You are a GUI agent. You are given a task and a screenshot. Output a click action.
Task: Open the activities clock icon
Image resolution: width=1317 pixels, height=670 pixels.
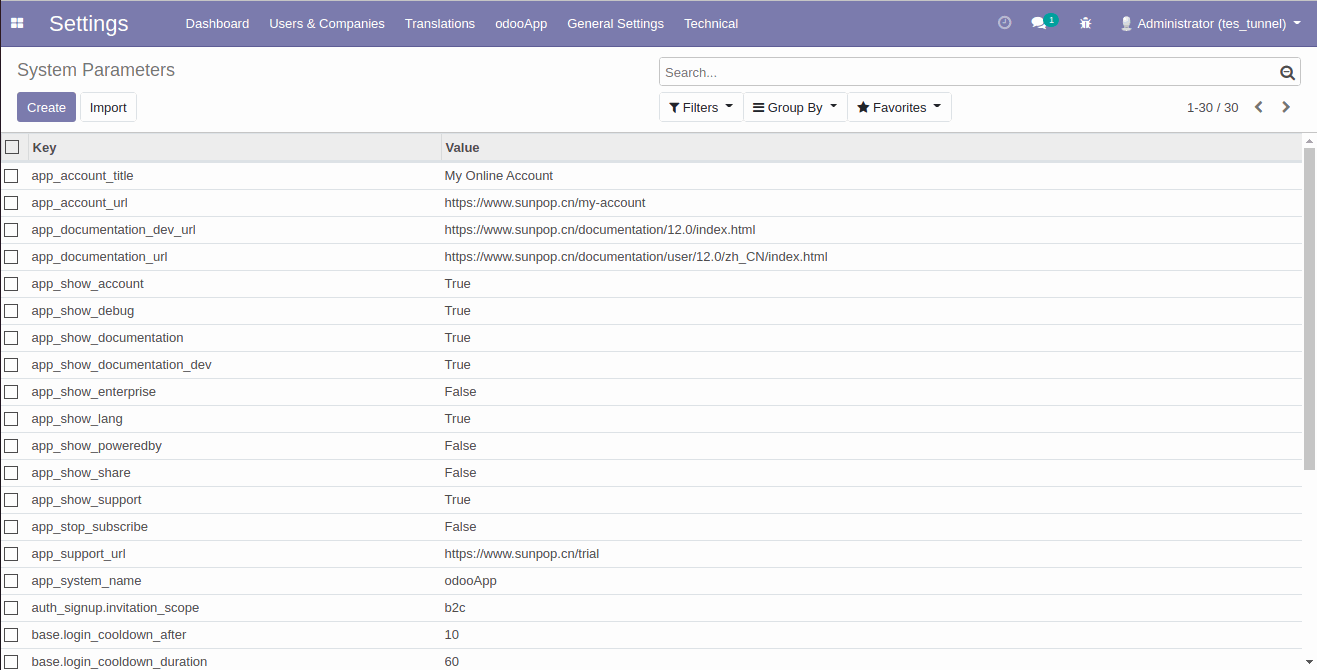(x=1005, y=23)
